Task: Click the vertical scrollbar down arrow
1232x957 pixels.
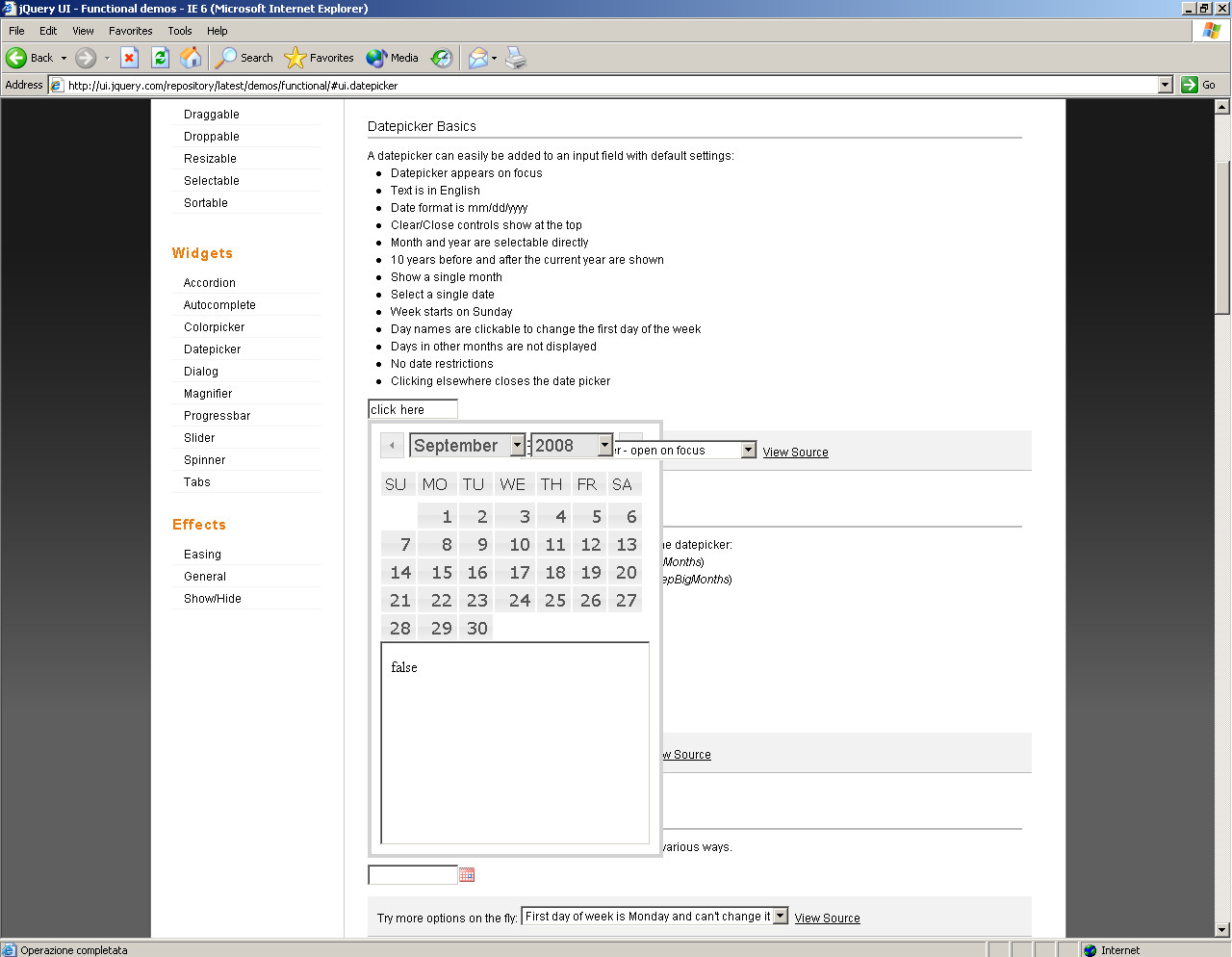Action: pyautogui.click(x=1222, y=929)
